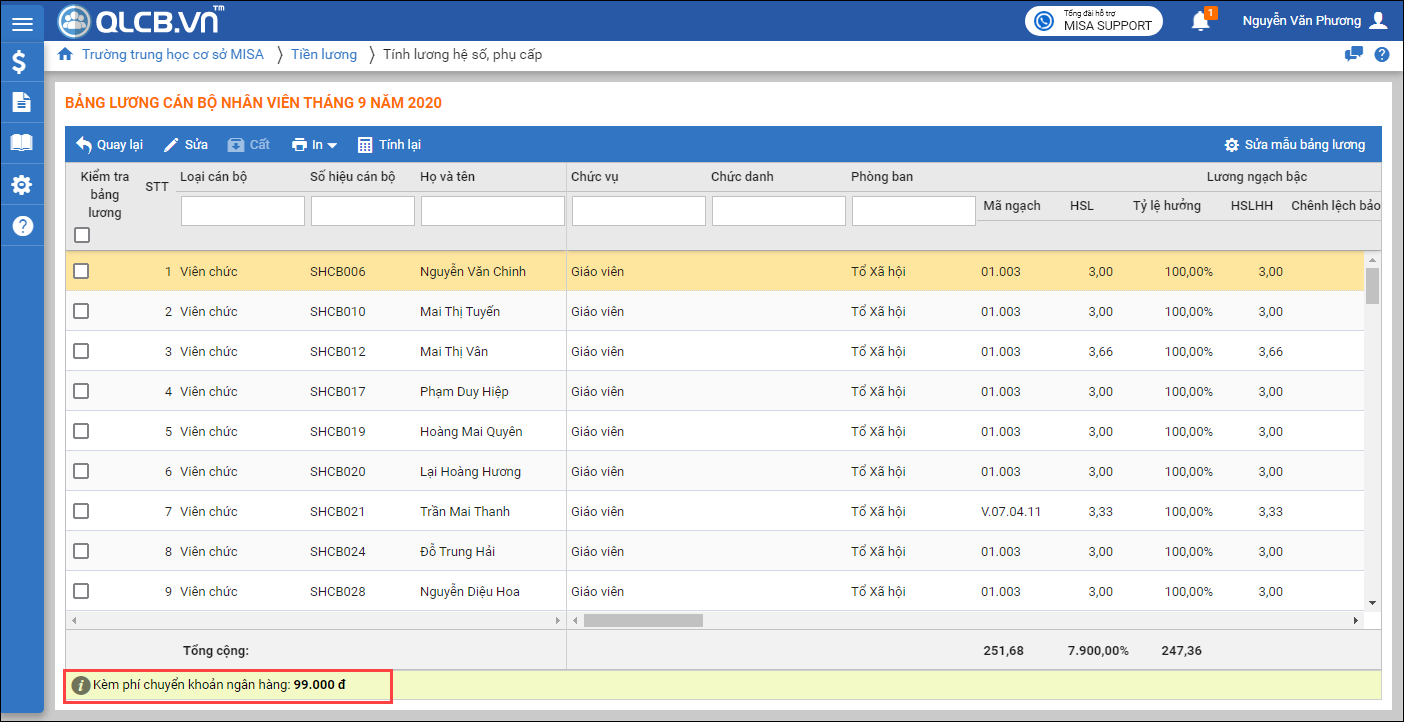Click the dollar sign salary icon

coord(21,62)
